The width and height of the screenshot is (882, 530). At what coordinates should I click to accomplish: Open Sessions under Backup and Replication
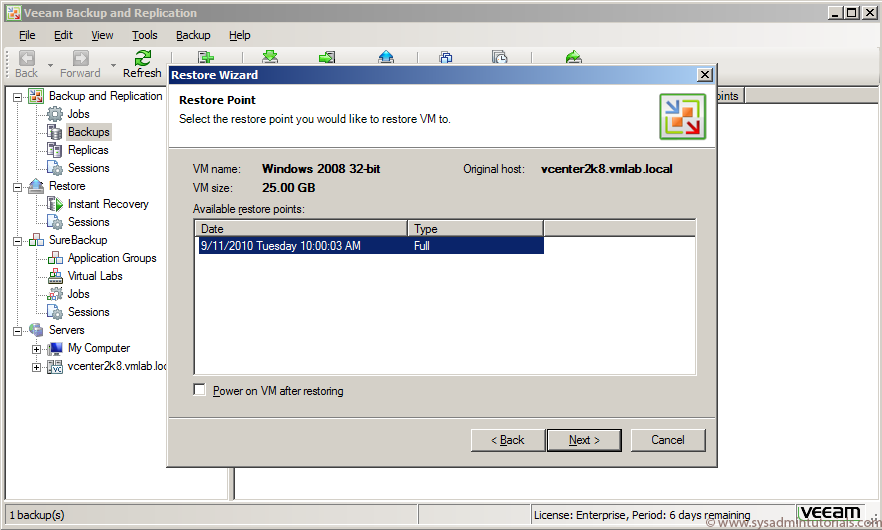click(x=88, y=168)
